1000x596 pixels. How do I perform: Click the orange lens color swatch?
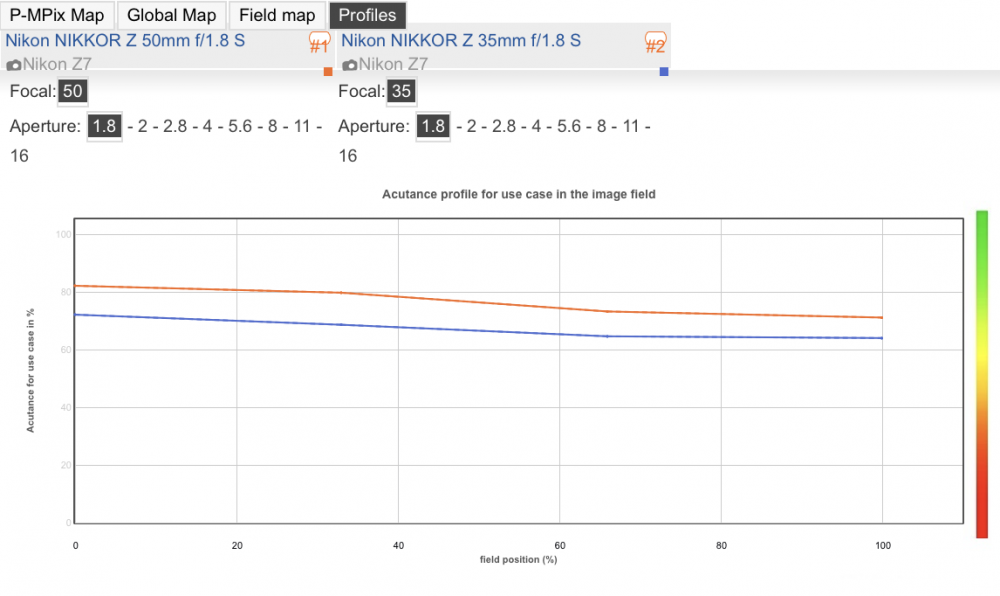(328, 71)
